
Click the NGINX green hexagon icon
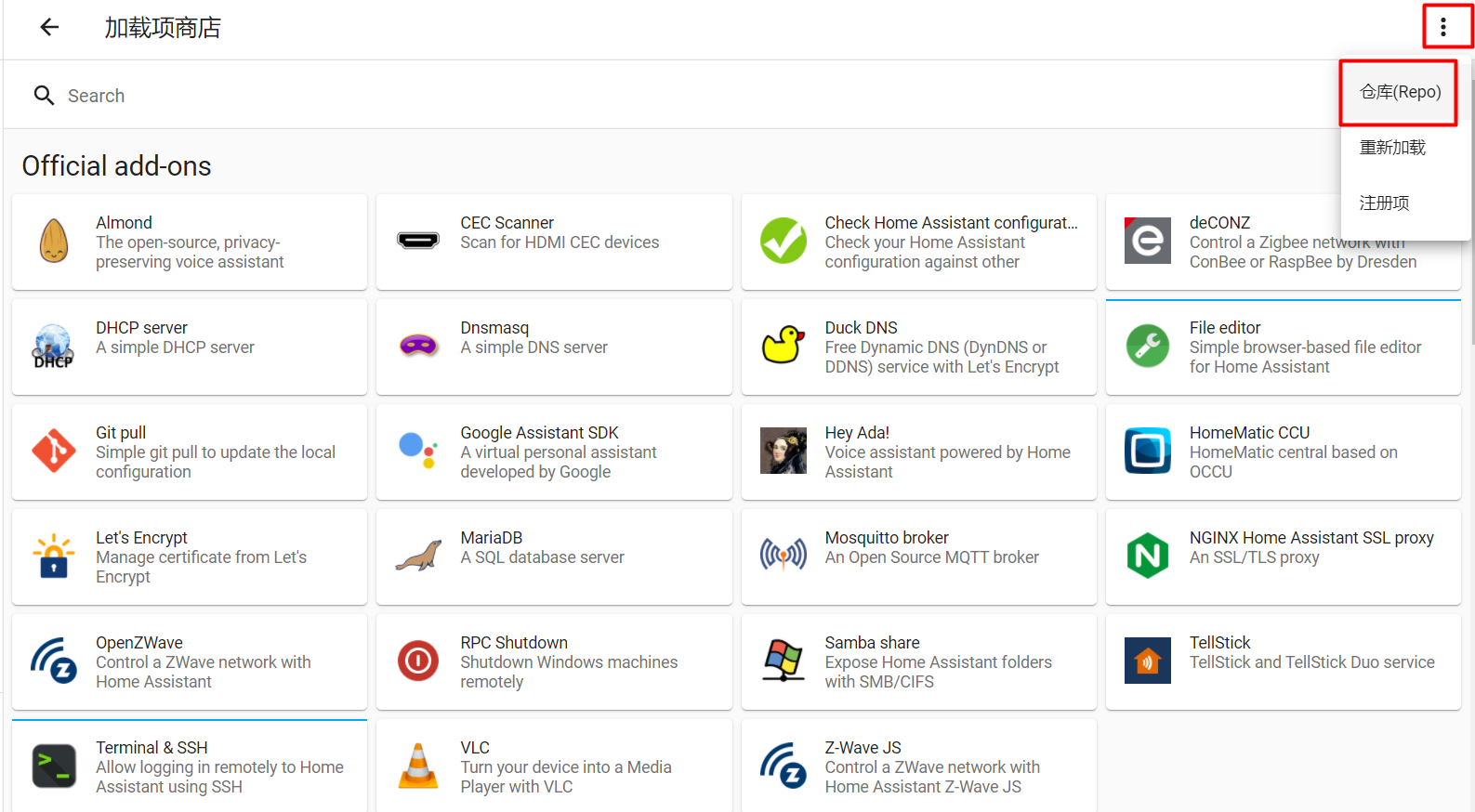pyautogui.click(x=1148, y=557)
